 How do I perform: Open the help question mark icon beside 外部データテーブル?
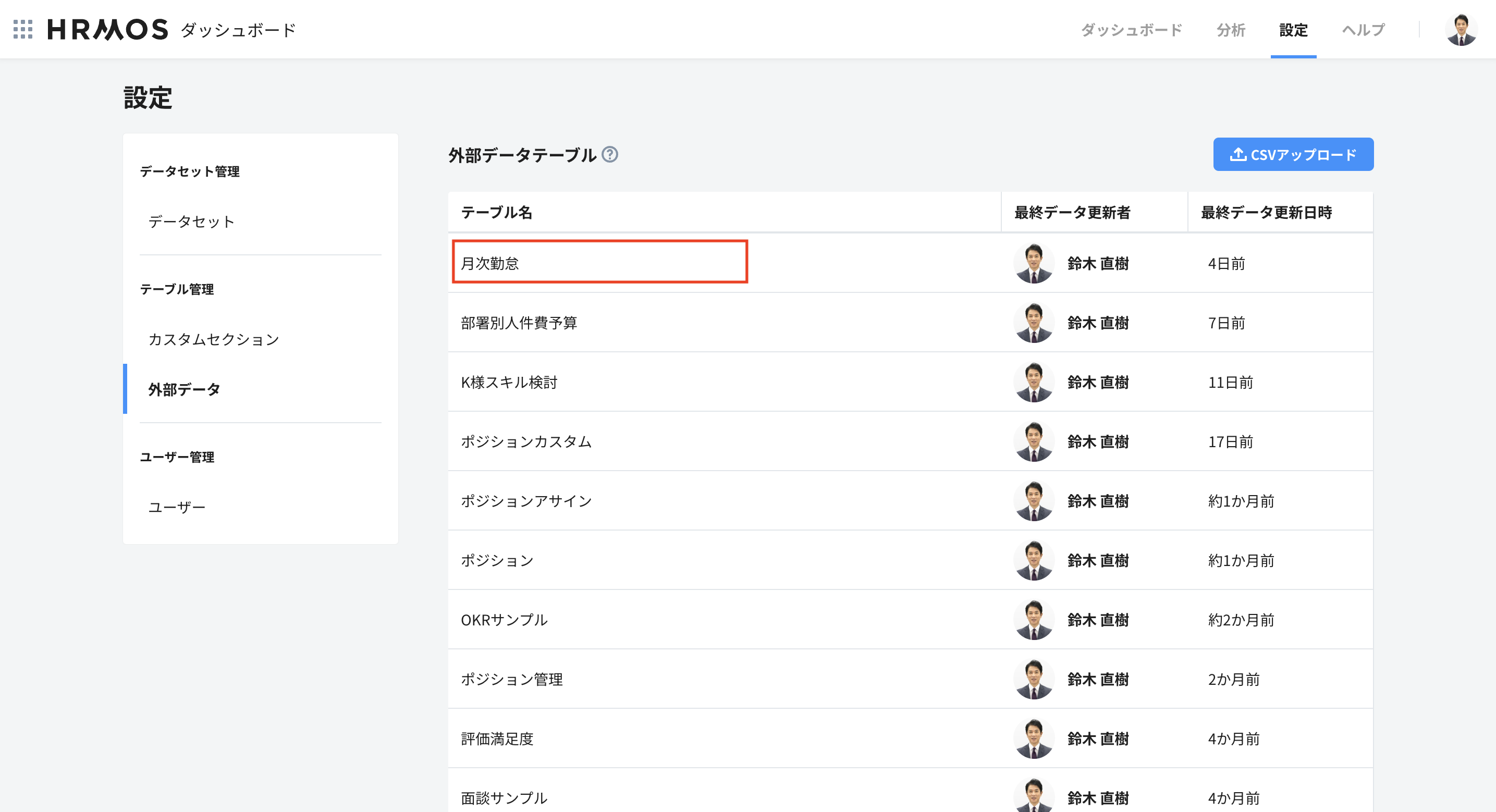click(x=610, y=154)
